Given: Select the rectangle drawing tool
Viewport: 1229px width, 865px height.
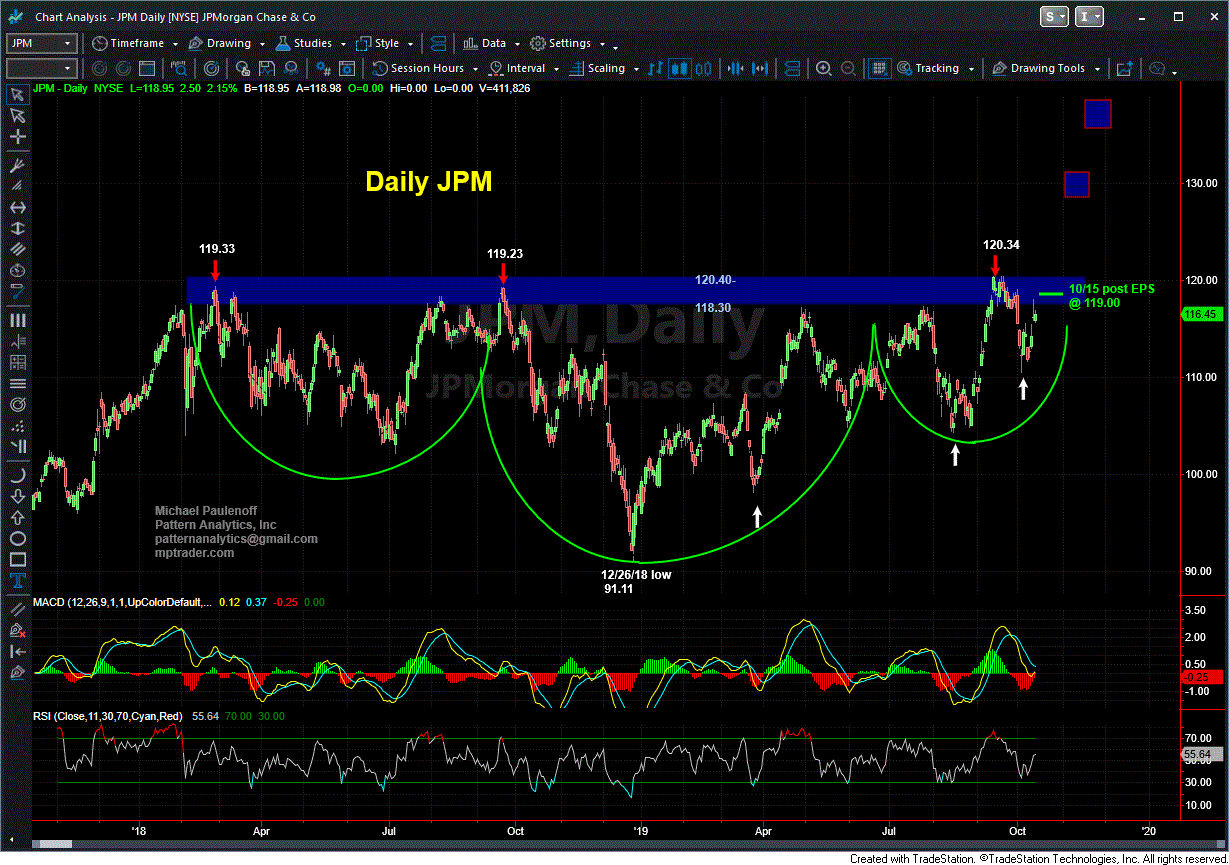Looking at the screenshot, I should (17, 559).
